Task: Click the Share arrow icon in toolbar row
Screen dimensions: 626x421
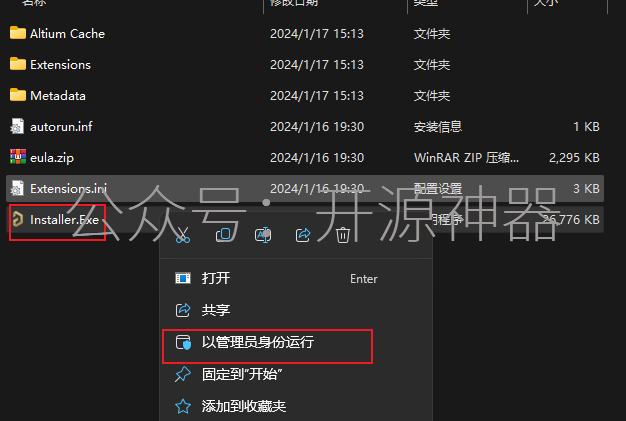Action: 303,235
